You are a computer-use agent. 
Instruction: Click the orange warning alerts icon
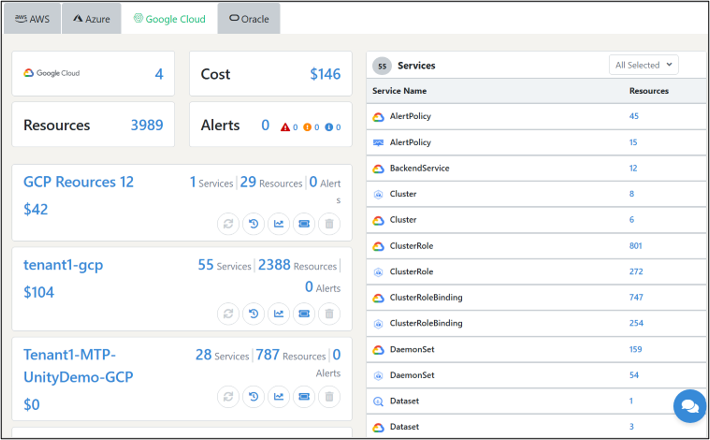[x=307, y=127]
